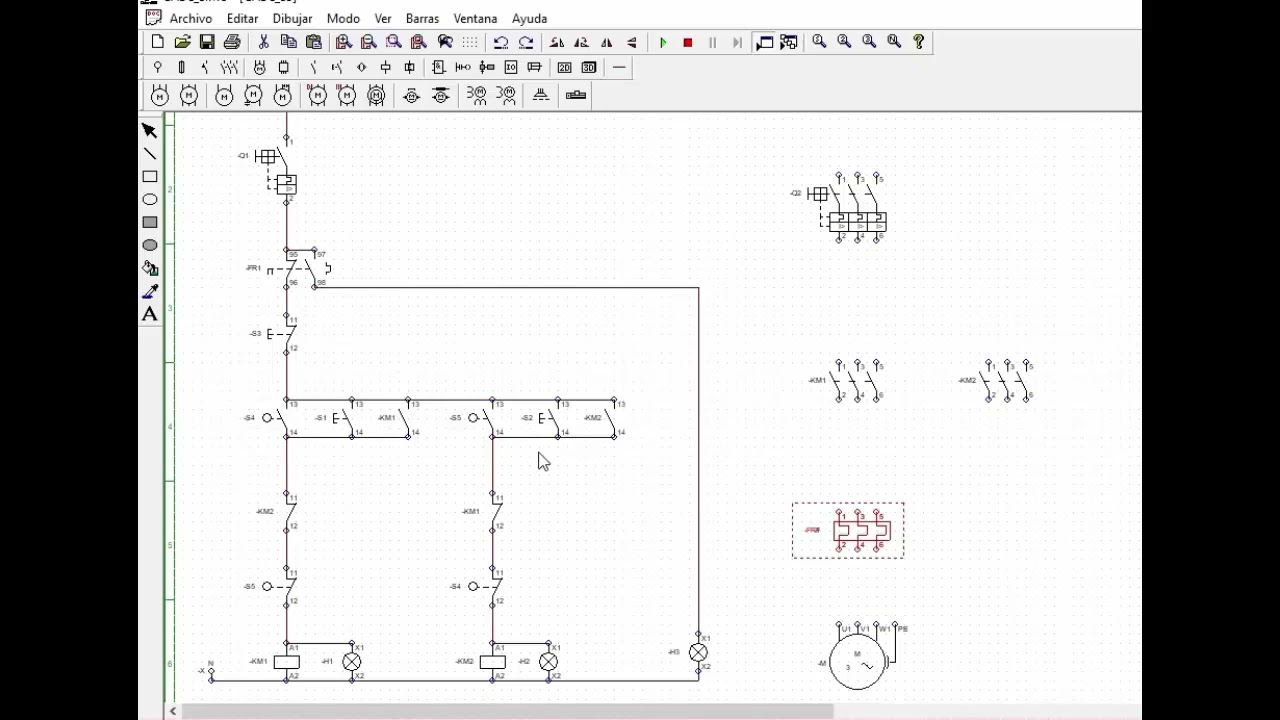Open an existing file with folder icon
The image size is (1280, 720).
(x=182, y=42)
